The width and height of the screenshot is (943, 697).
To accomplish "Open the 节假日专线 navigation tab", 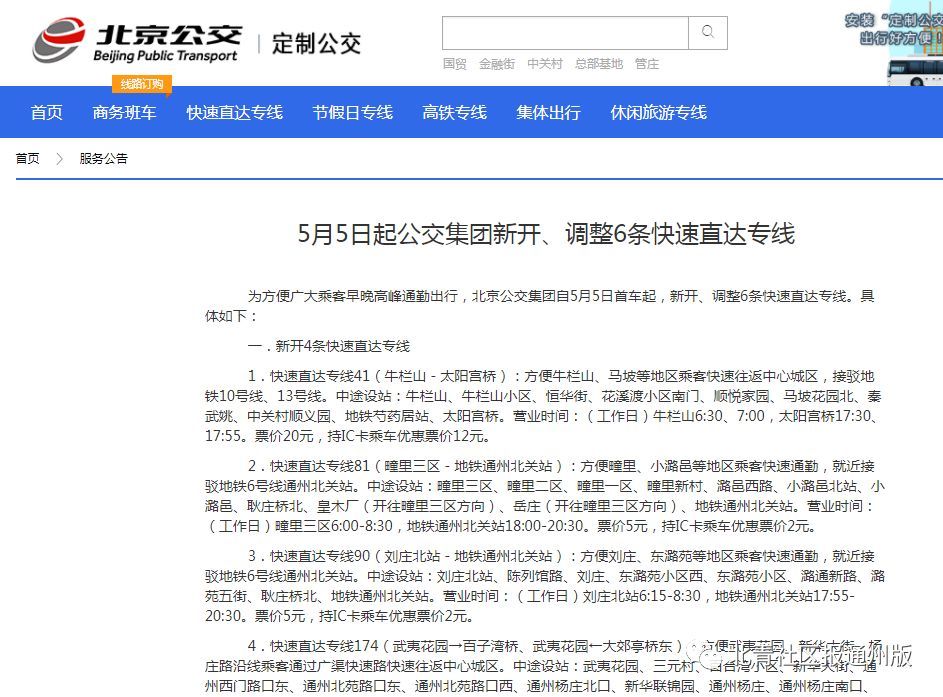I will point(352,112).
